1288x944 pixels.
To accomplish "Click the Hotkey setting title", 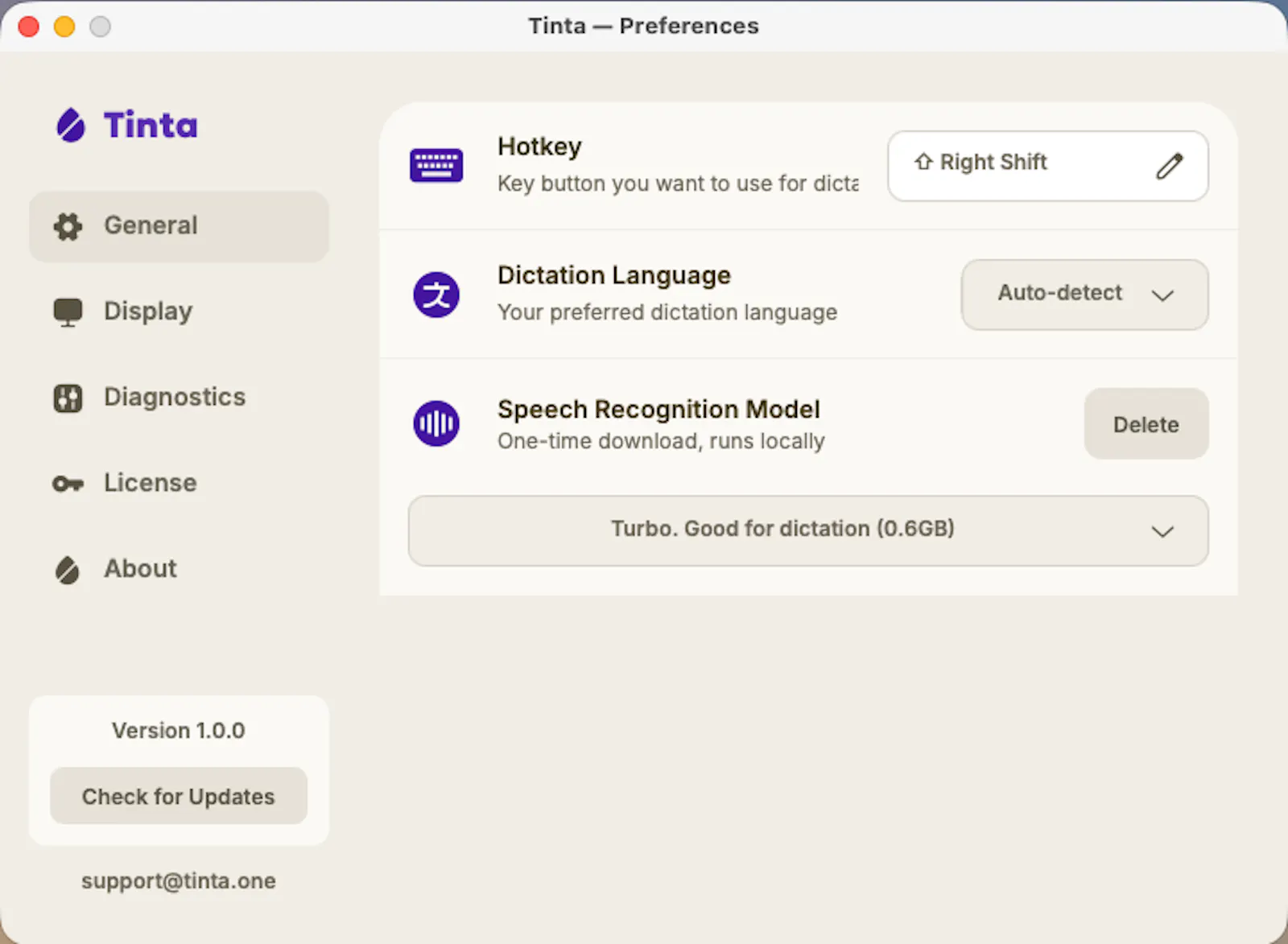I will pos(539,146).
